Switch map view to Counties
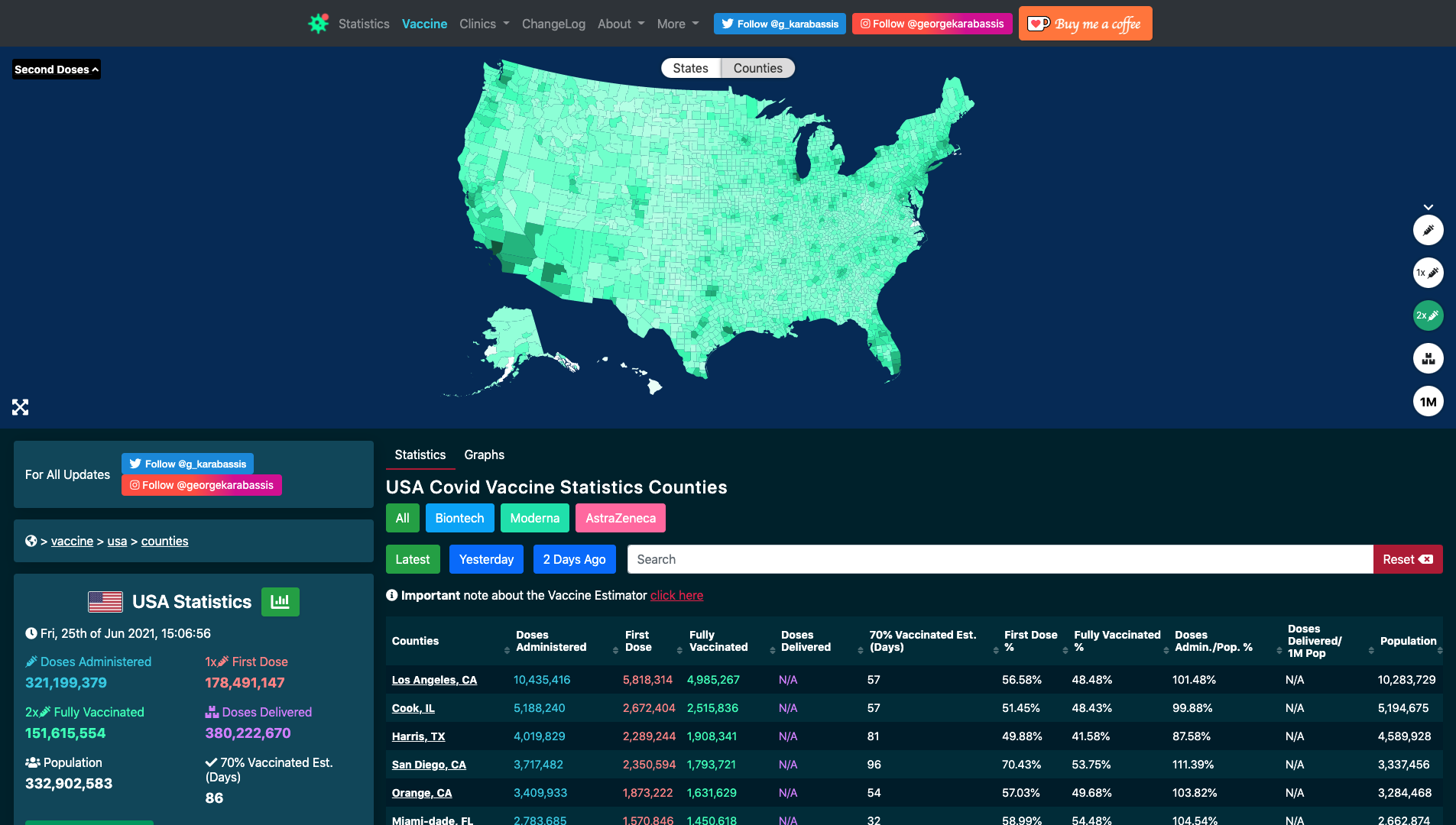 click(757, 68)
